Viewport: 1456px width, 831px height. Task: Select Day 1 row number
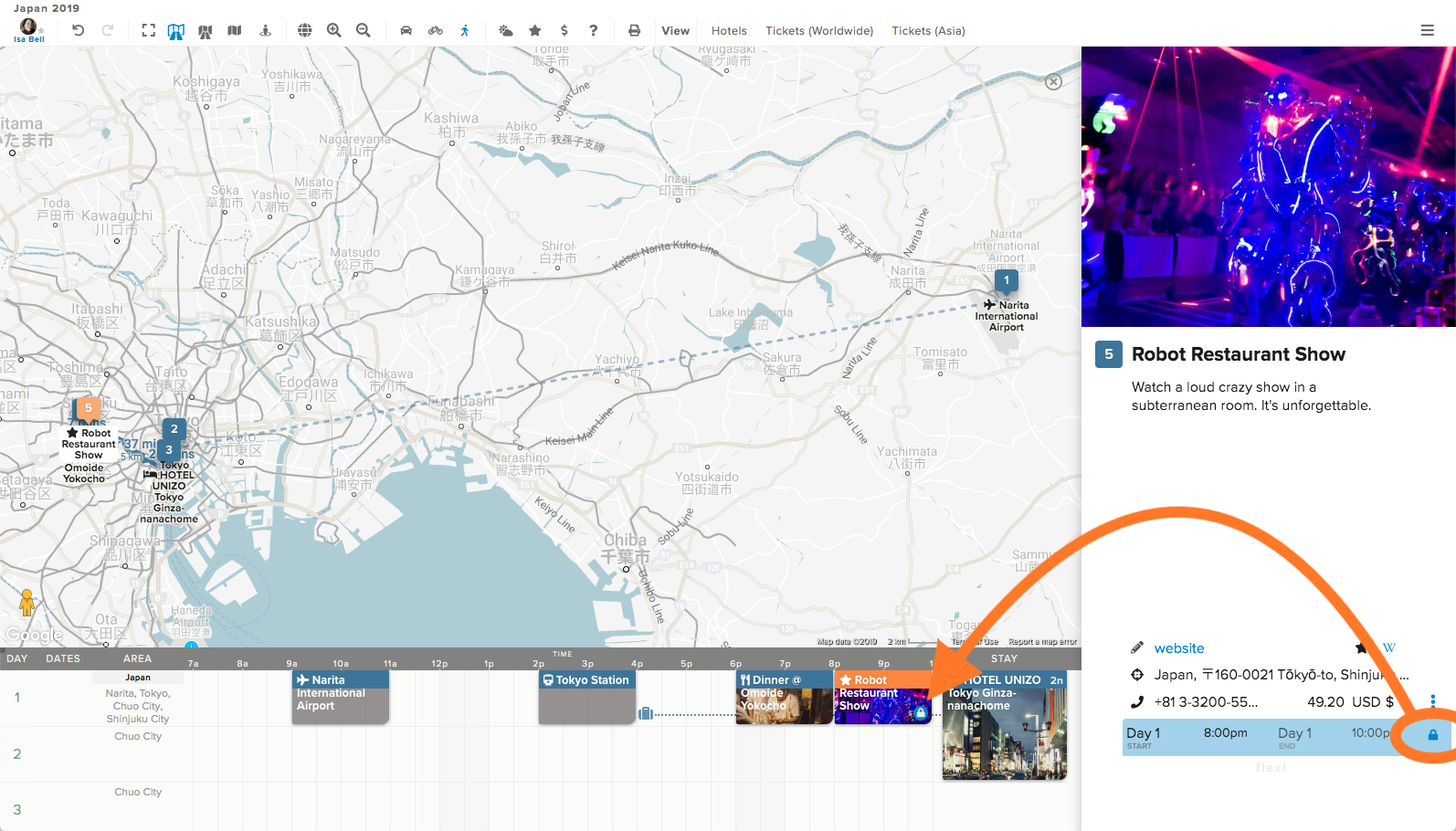[x=16, y=697]
